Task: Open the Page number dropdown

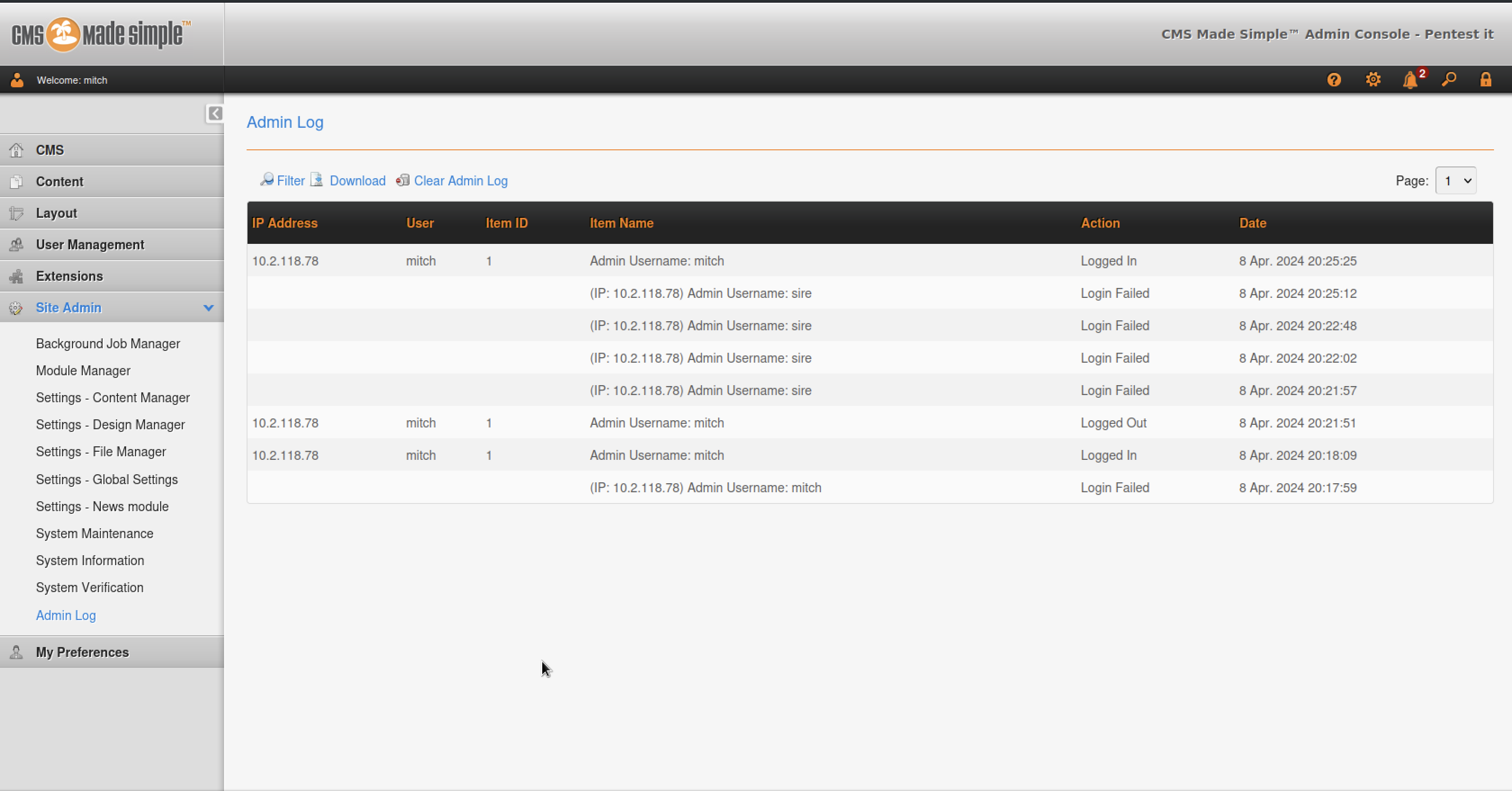Action: [x=1456, y=181]
